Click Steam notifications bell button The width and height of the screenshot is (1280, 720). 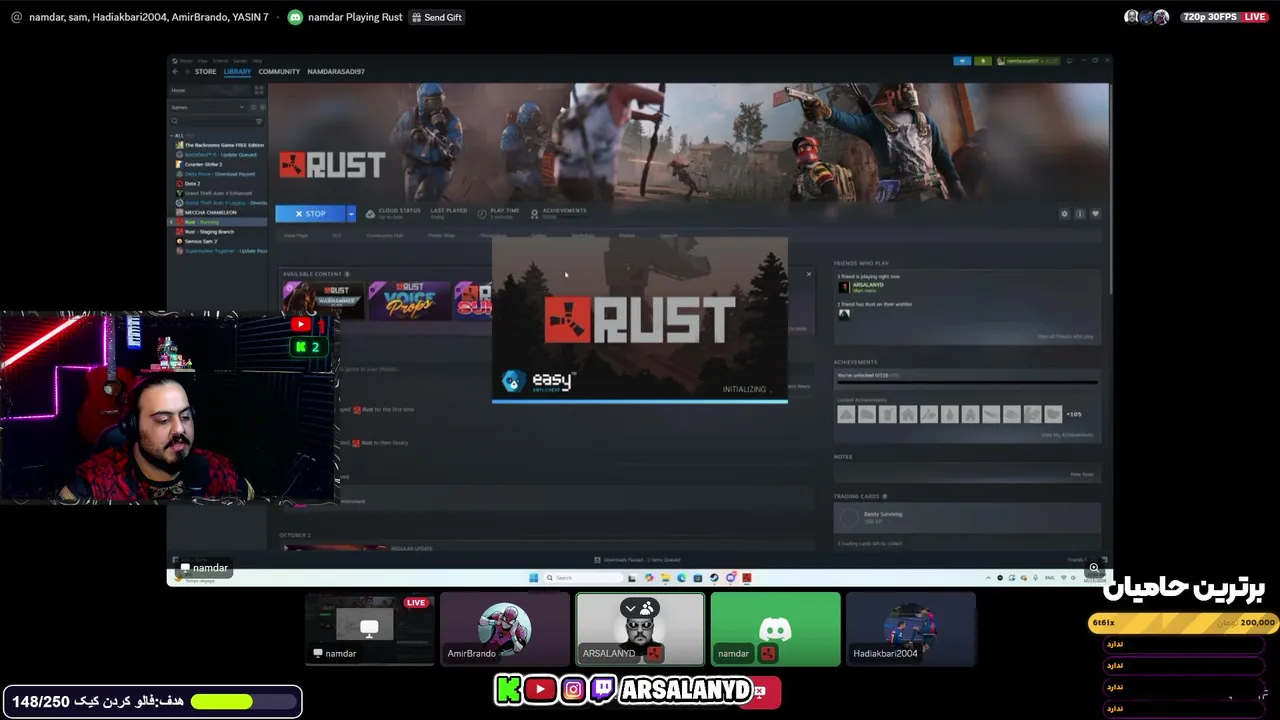[983, 61]
